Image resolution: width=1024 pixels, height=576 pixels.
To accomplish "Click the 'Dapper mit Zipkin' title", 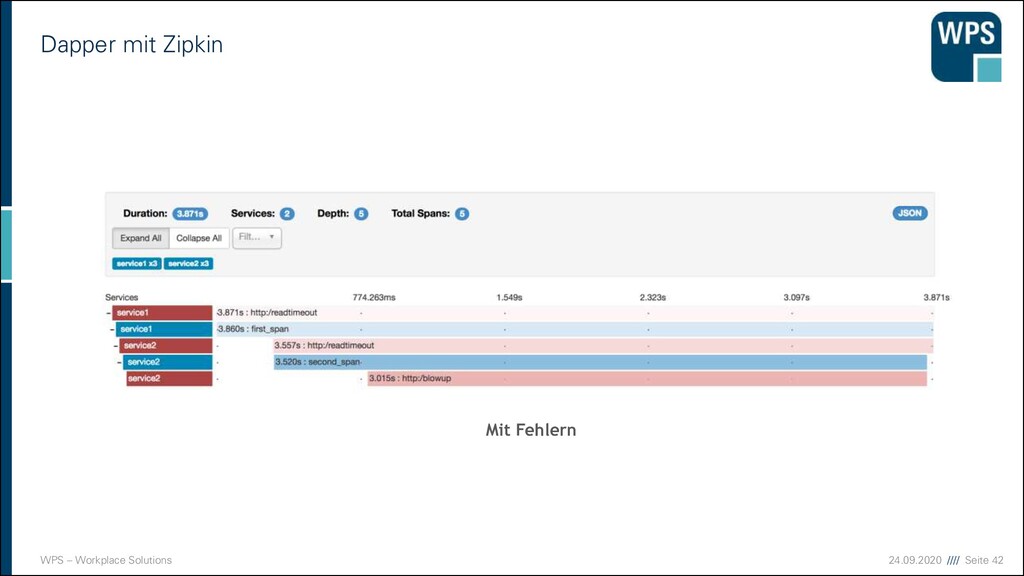I will pos(132,44).
